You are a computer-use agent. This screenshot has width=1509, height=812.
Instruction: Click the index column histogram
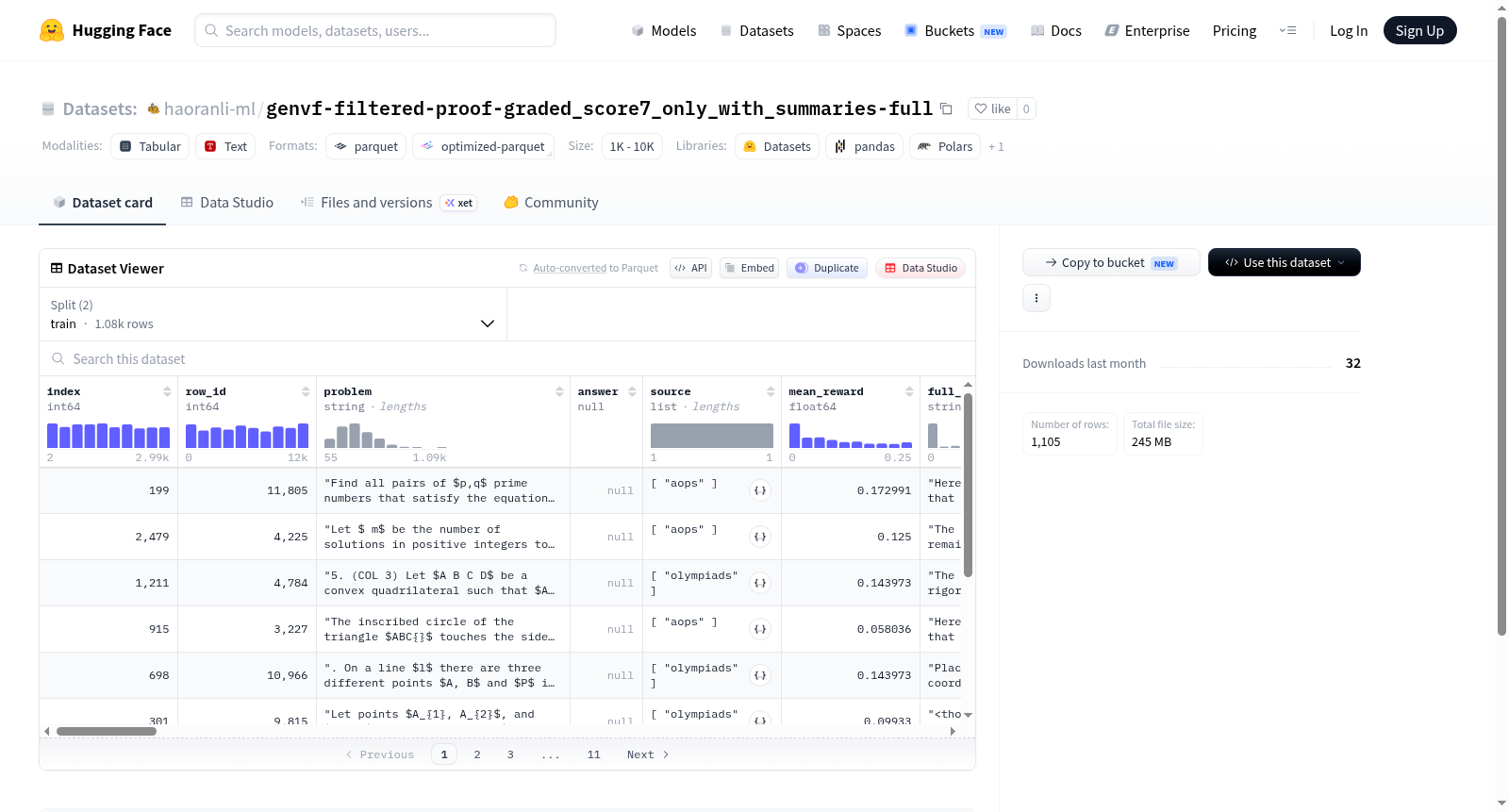108,436
